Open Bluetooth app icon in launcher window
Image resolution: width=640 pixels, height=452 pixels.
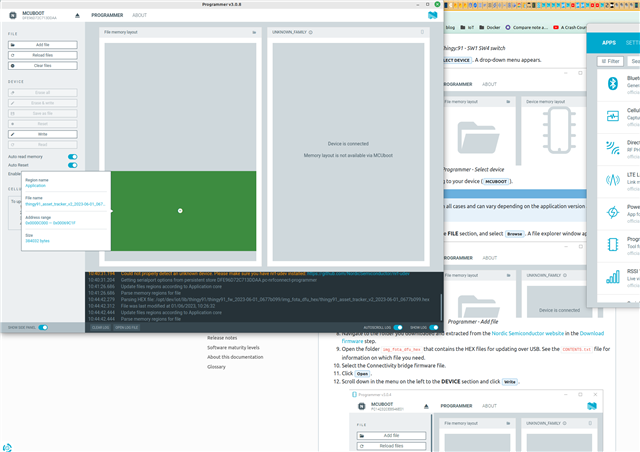pos(613,83)
